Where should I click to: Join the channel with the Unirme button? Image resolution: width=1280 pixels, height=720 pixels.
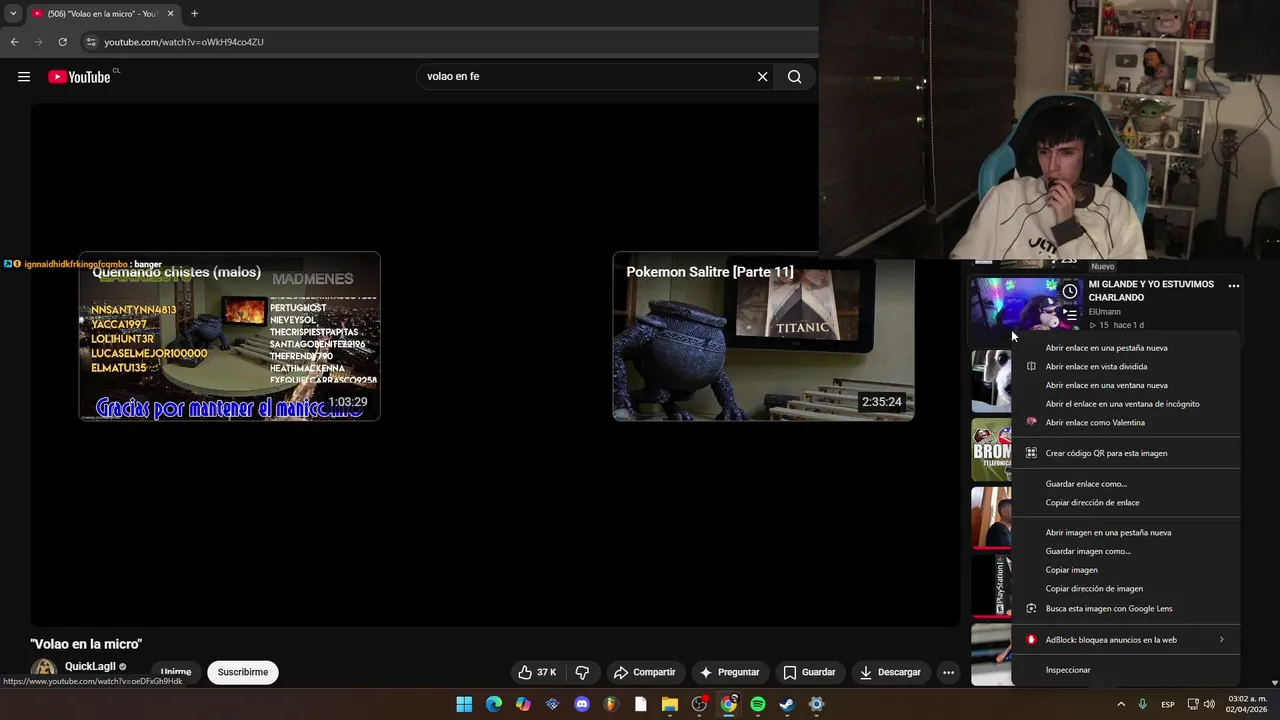click(x=176, y=672)
